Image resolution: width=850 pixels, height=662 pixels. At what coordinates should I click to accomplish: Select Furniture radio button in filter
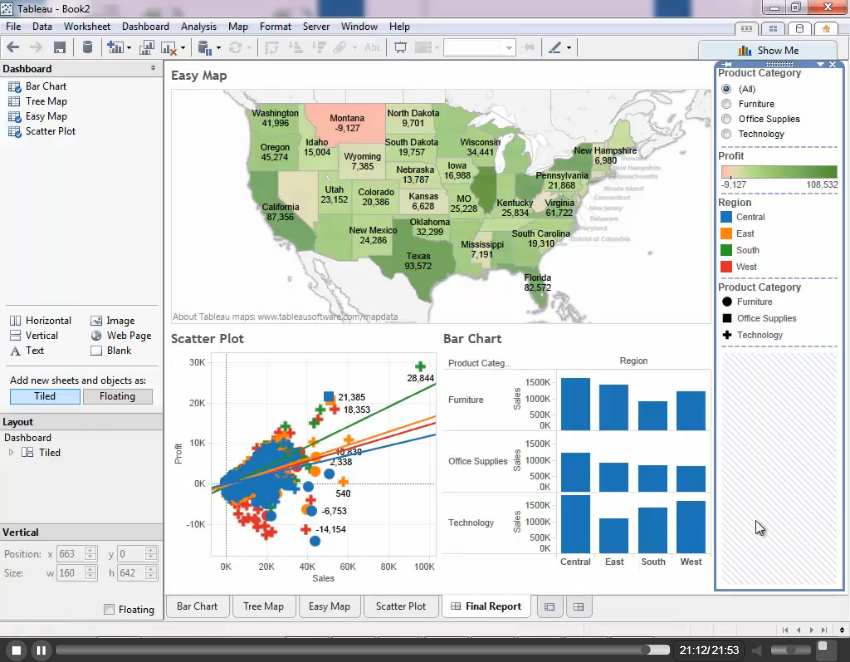(726, 104)
